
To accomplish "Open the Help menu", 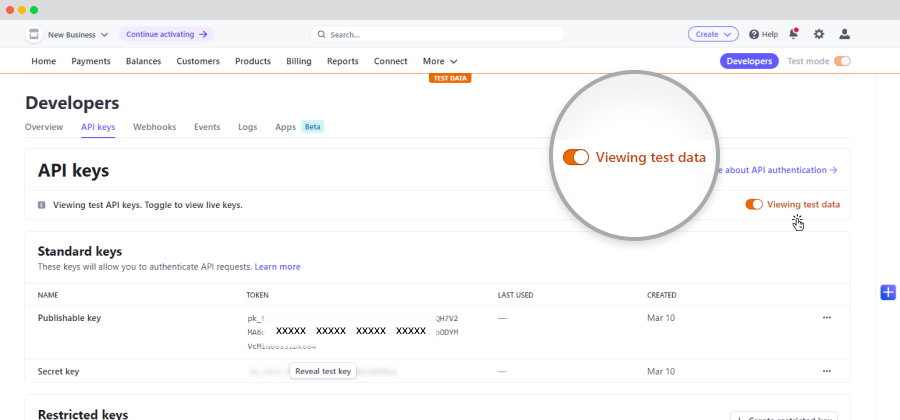I will 763,34.
